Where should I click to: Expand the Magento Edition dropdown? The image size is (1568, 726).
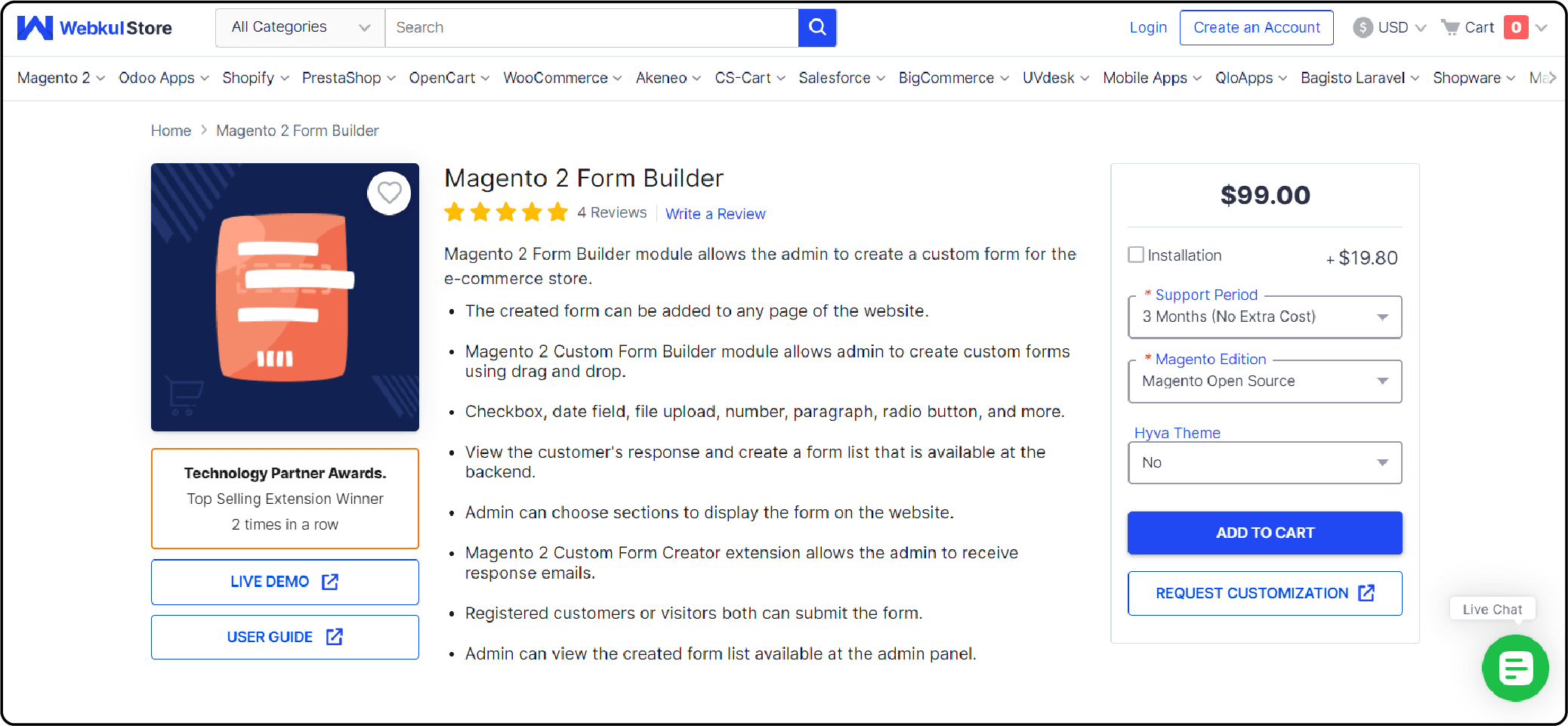(x=1264, y=382)
